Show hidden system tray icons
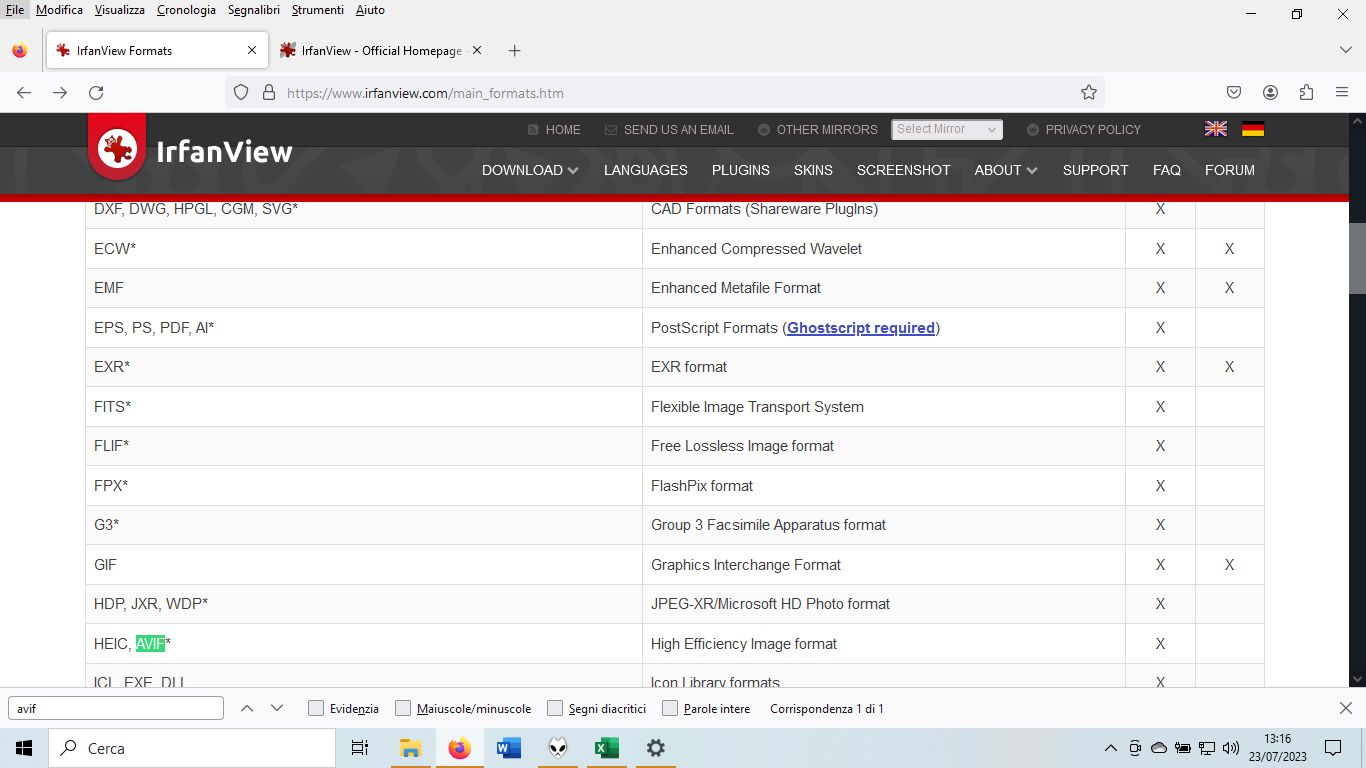The width and height of the screenshot is (1366, 768). [1110, 748]
